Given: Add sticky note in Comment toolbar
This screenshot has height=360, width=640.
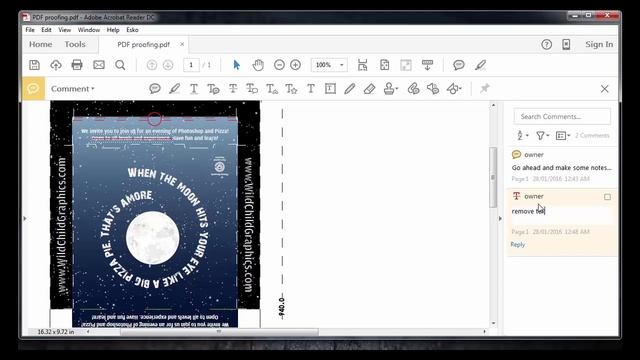Looking at the screenshot, I should click(x=155, y=89).
